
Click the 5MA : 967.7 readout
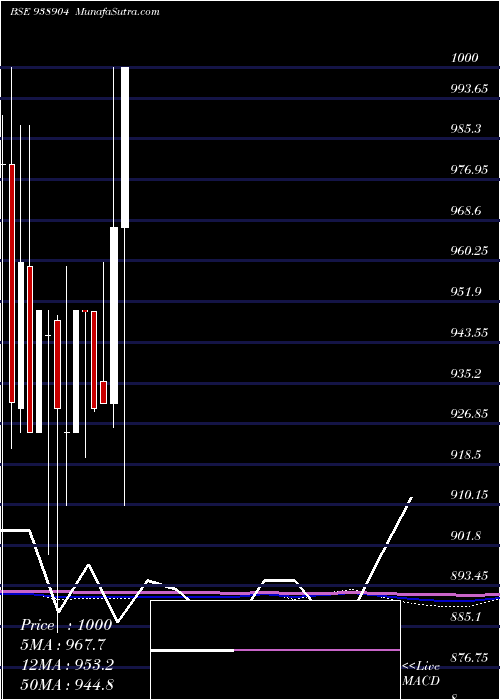63,645
